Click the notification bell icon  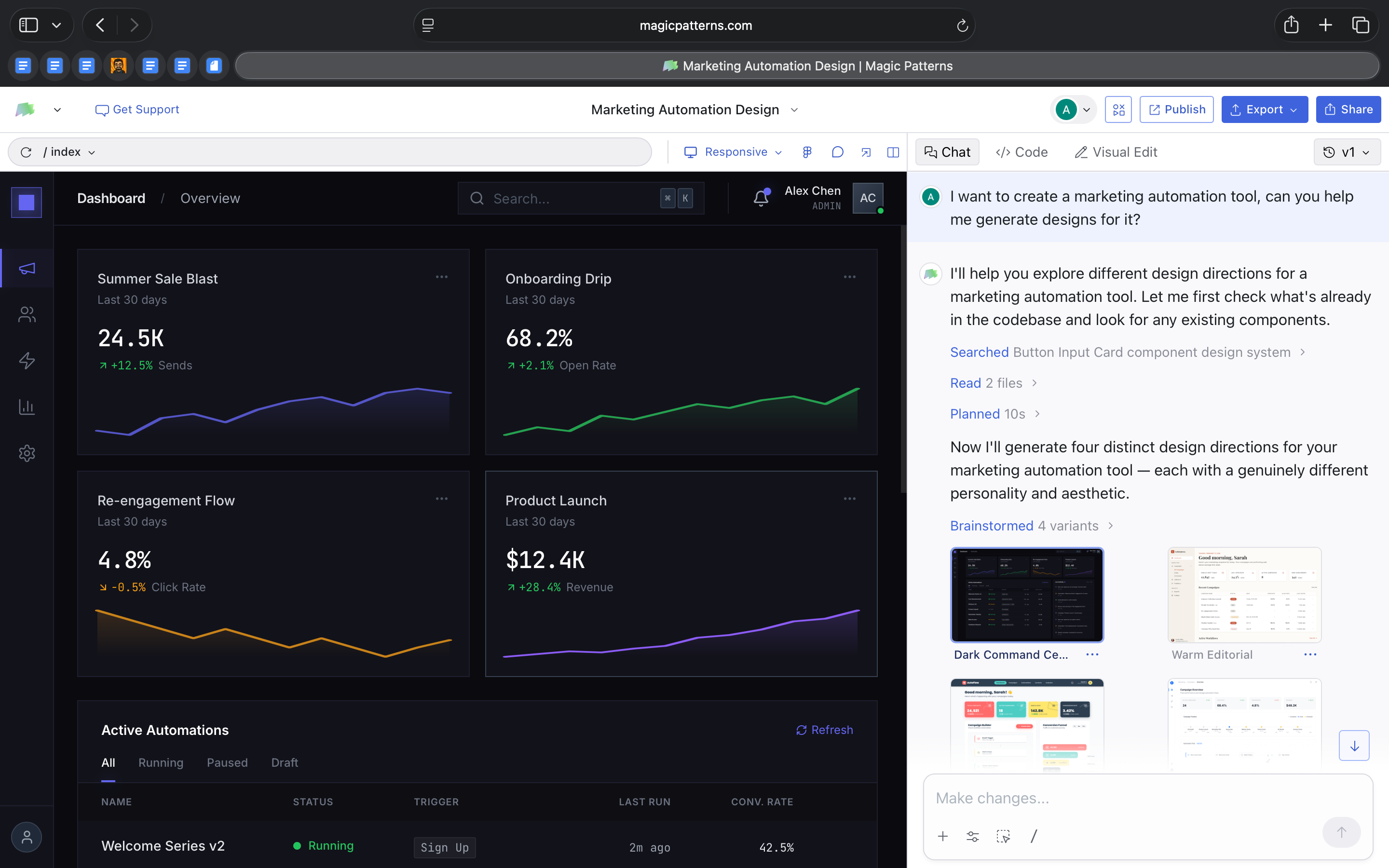coord(761,198)
